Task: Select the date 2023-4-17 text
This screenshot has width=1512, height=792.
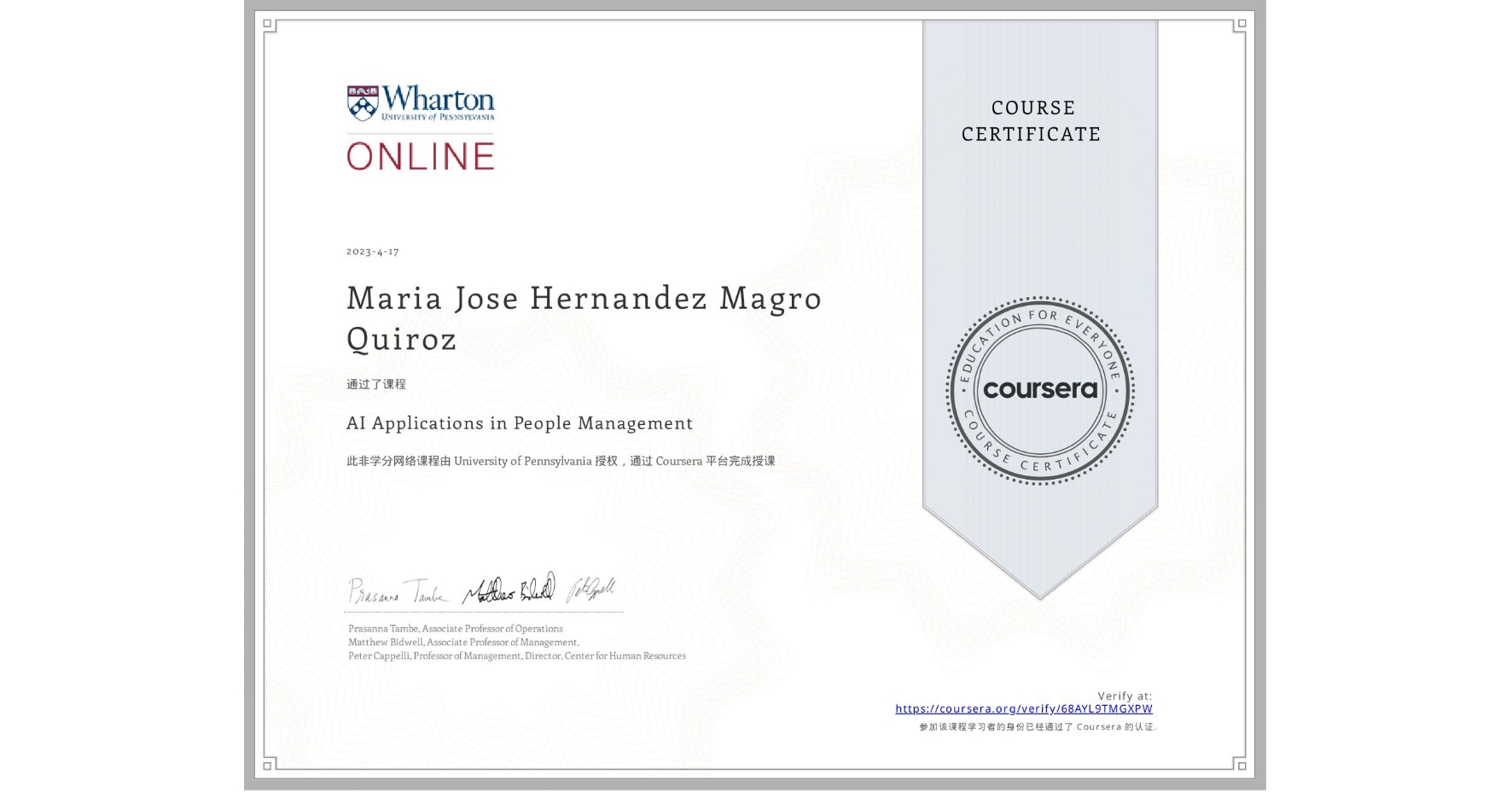Action: [x=372, y=252]
